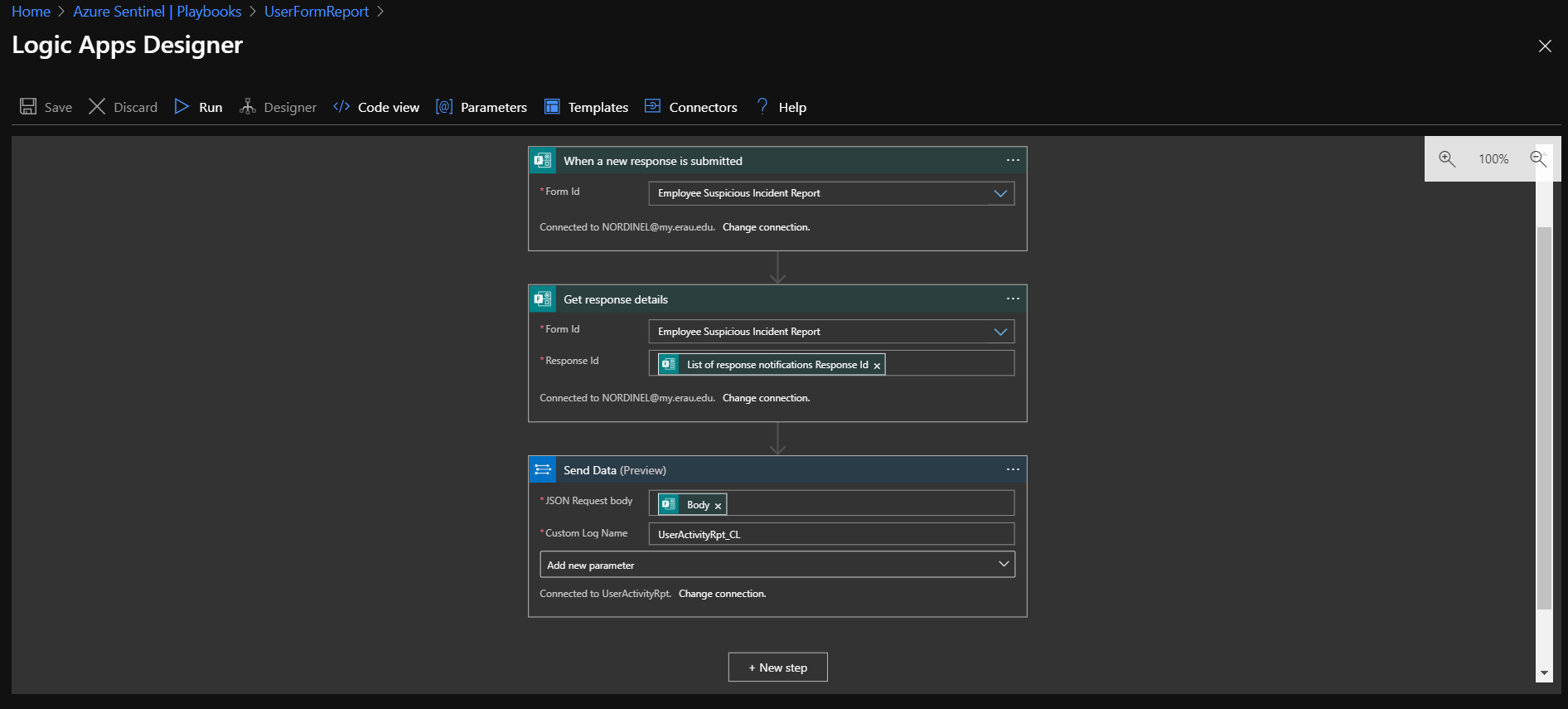This screenshot has width=1568, height=709.
Task: Switch to Code view
Action: (x=389, y=107)
